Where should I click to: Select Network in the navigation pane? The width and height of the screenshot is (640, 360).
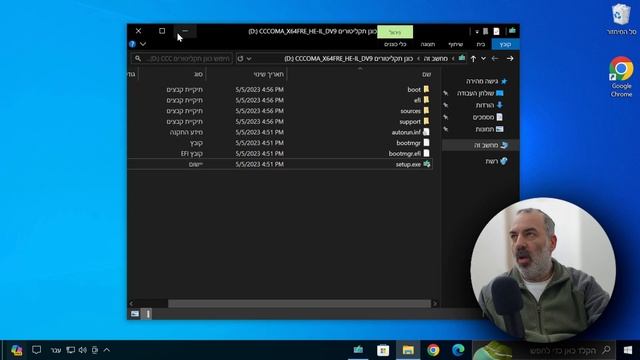click(x=496, y=161)
